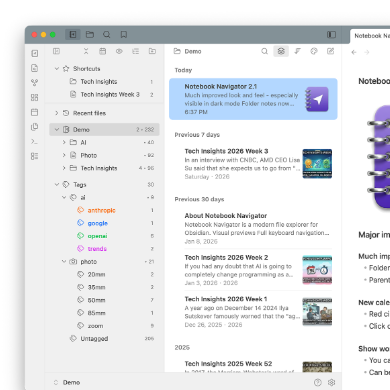The width and height of the screenshot is (390, 390).
Task: Open the sort order options in the list pane
Action: 297,51
